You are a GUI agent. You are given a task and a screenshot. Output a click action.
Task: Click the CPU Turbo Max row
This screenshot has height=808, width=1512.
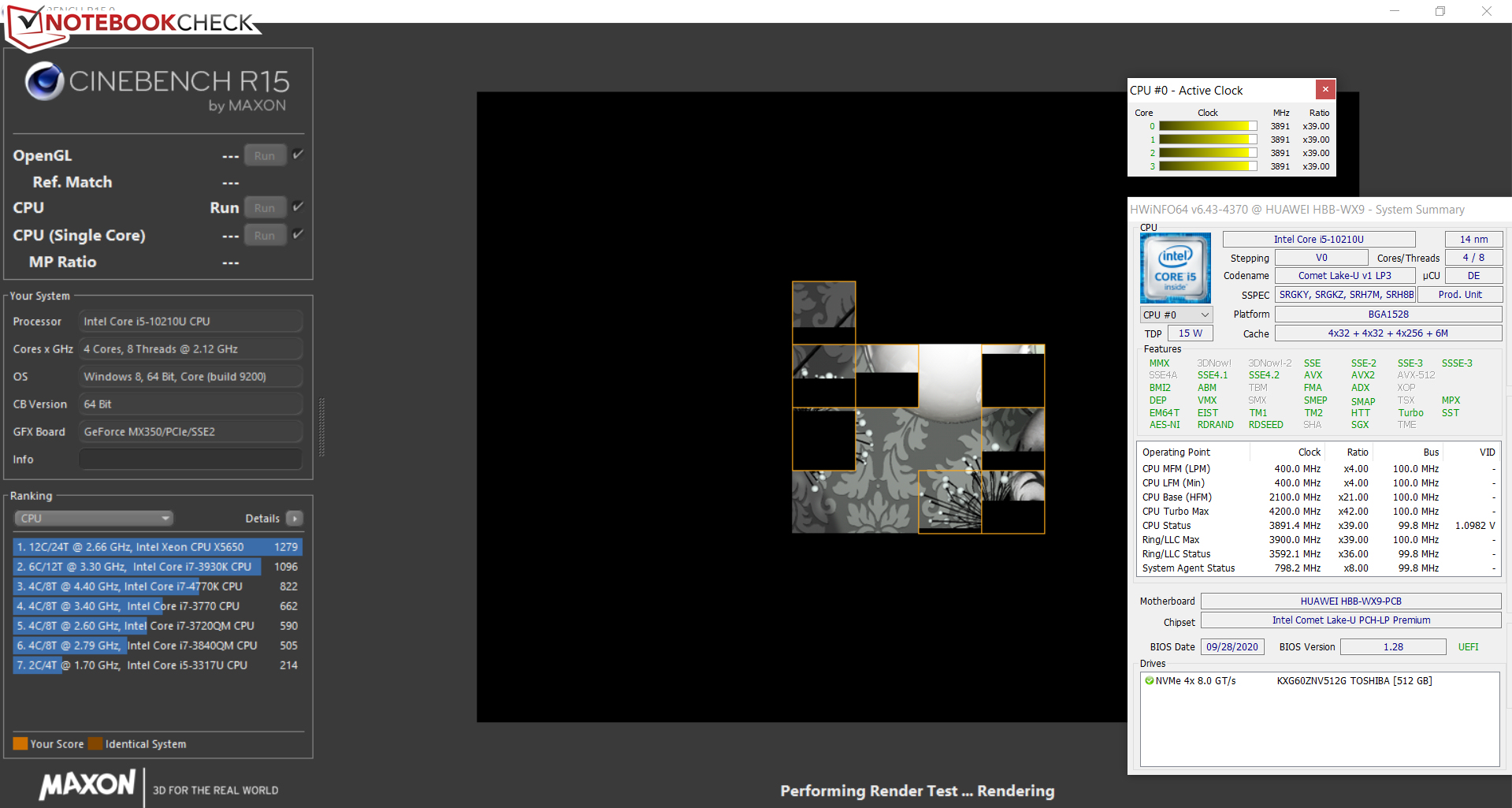coord(1318,512)
